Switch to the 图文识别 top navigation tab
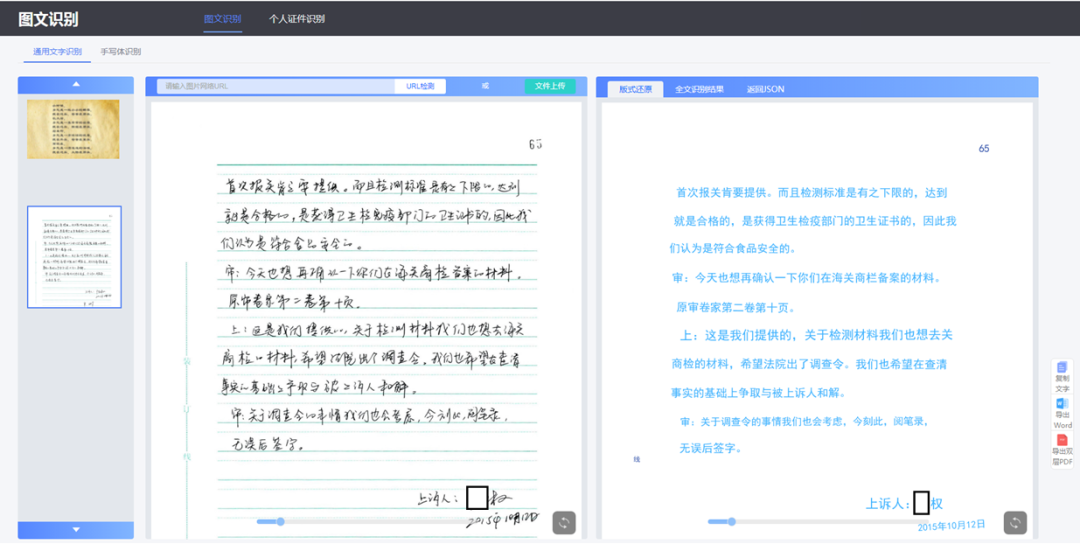This screenshot has width=1080, height=544. coord(222,19)
